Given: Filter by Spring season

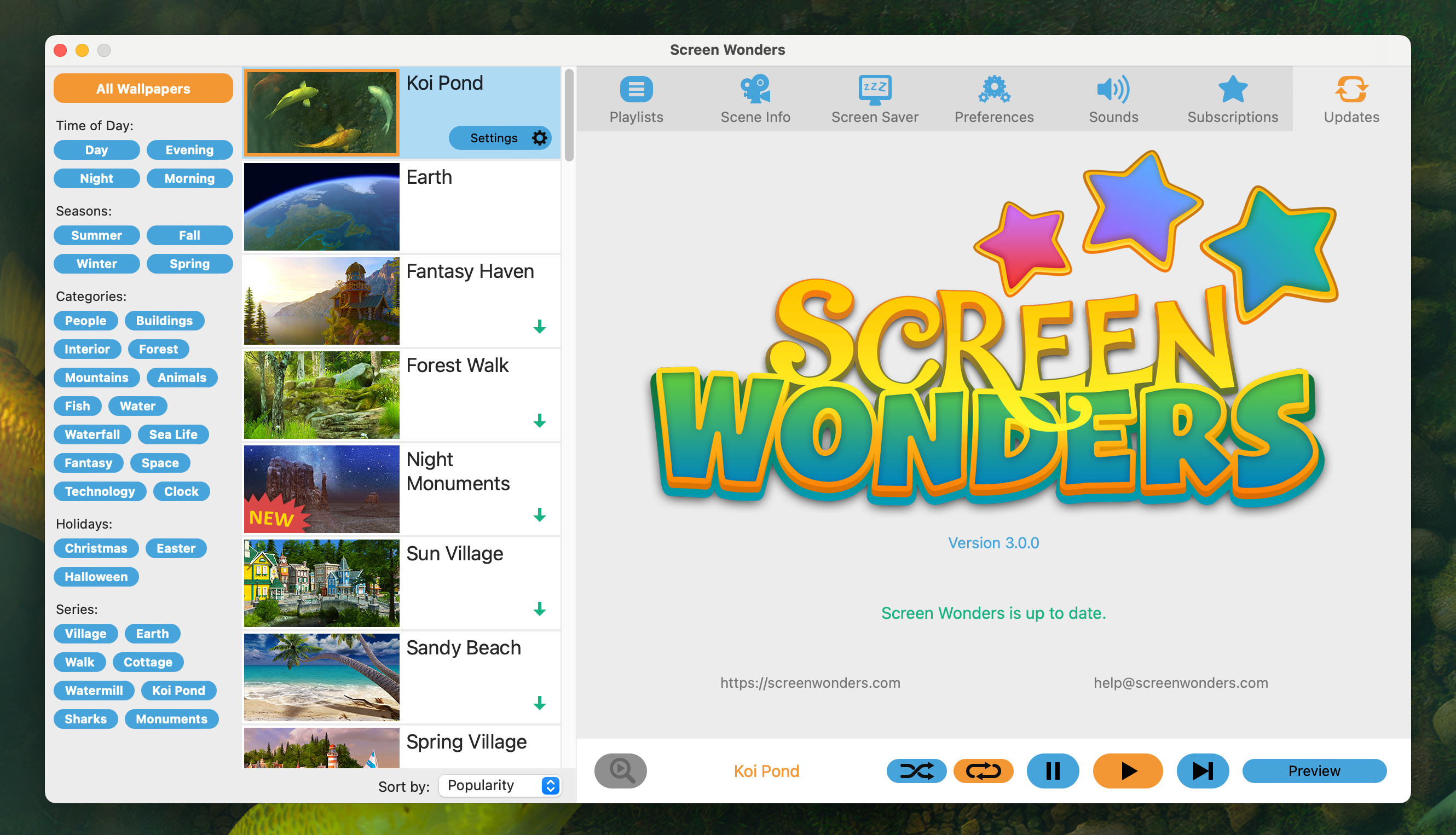Looking at the screenshot, I should (x=190, y=264).
